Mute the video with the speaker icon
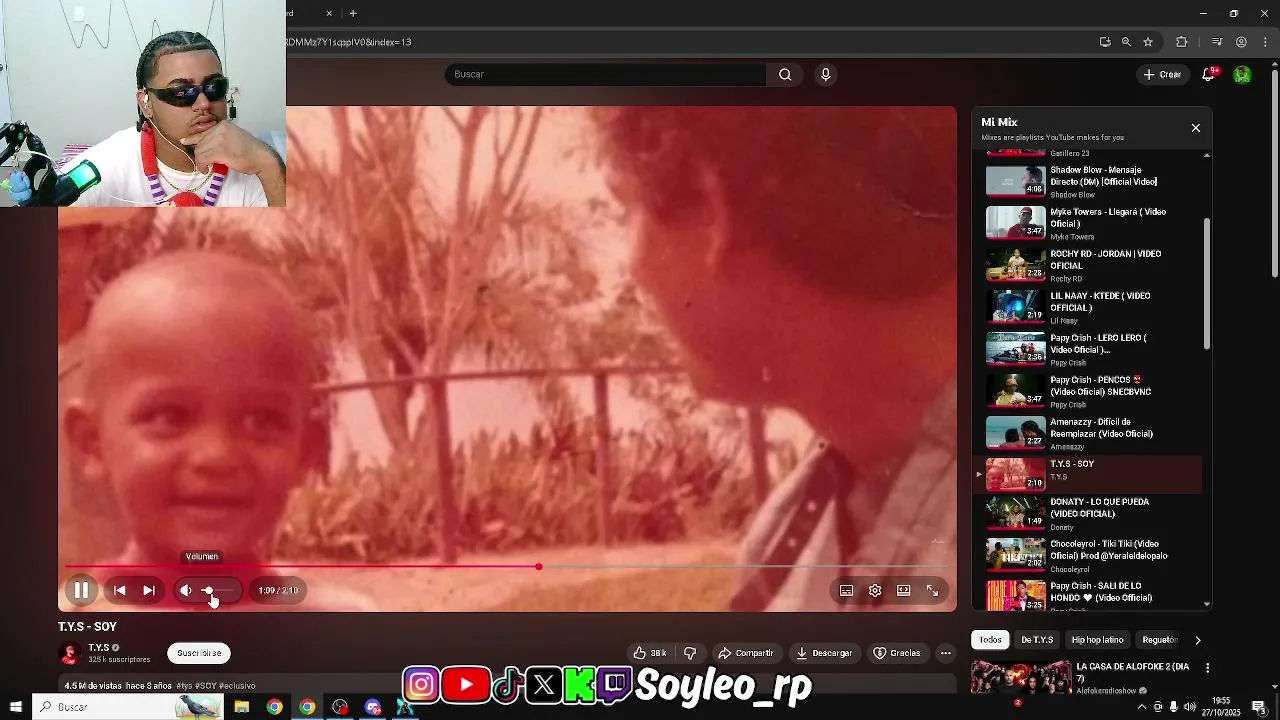This screenshot has height=720, width=1280. (x=186, y=590)
